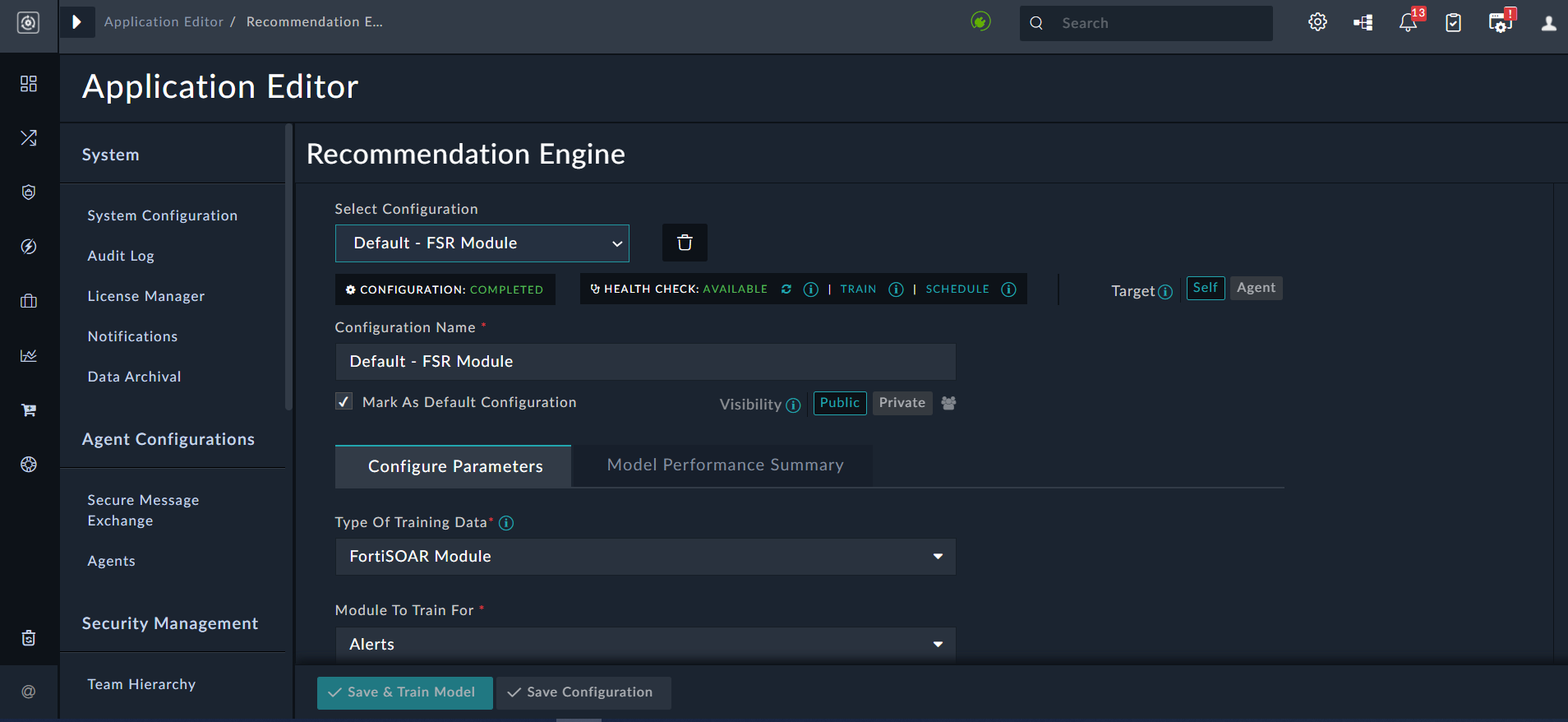Open the content hub cart icon
Viewport: 1568px width, 722px height.
tap(29, 410)
